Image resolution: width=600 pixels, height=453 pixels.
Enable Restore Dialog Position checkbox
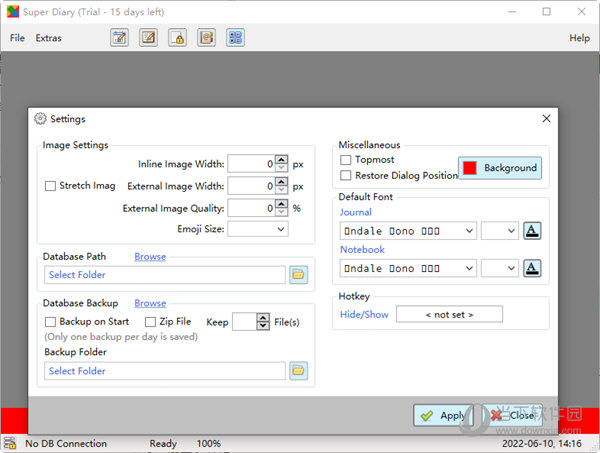point(346,176)
